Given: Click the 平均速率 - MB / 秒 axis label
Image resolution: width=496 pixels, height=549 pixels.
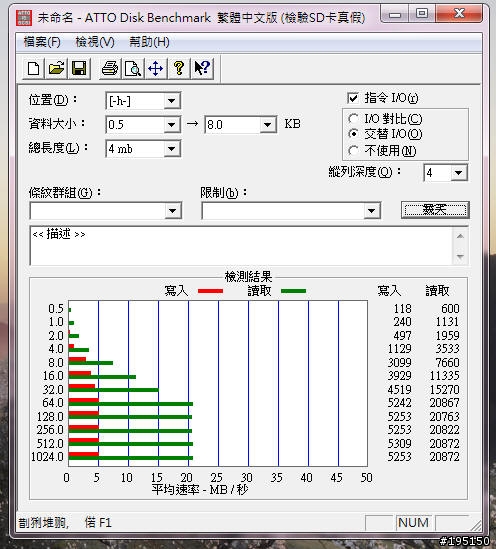Looking at the screenshot, I should click(x=200, y=490).
